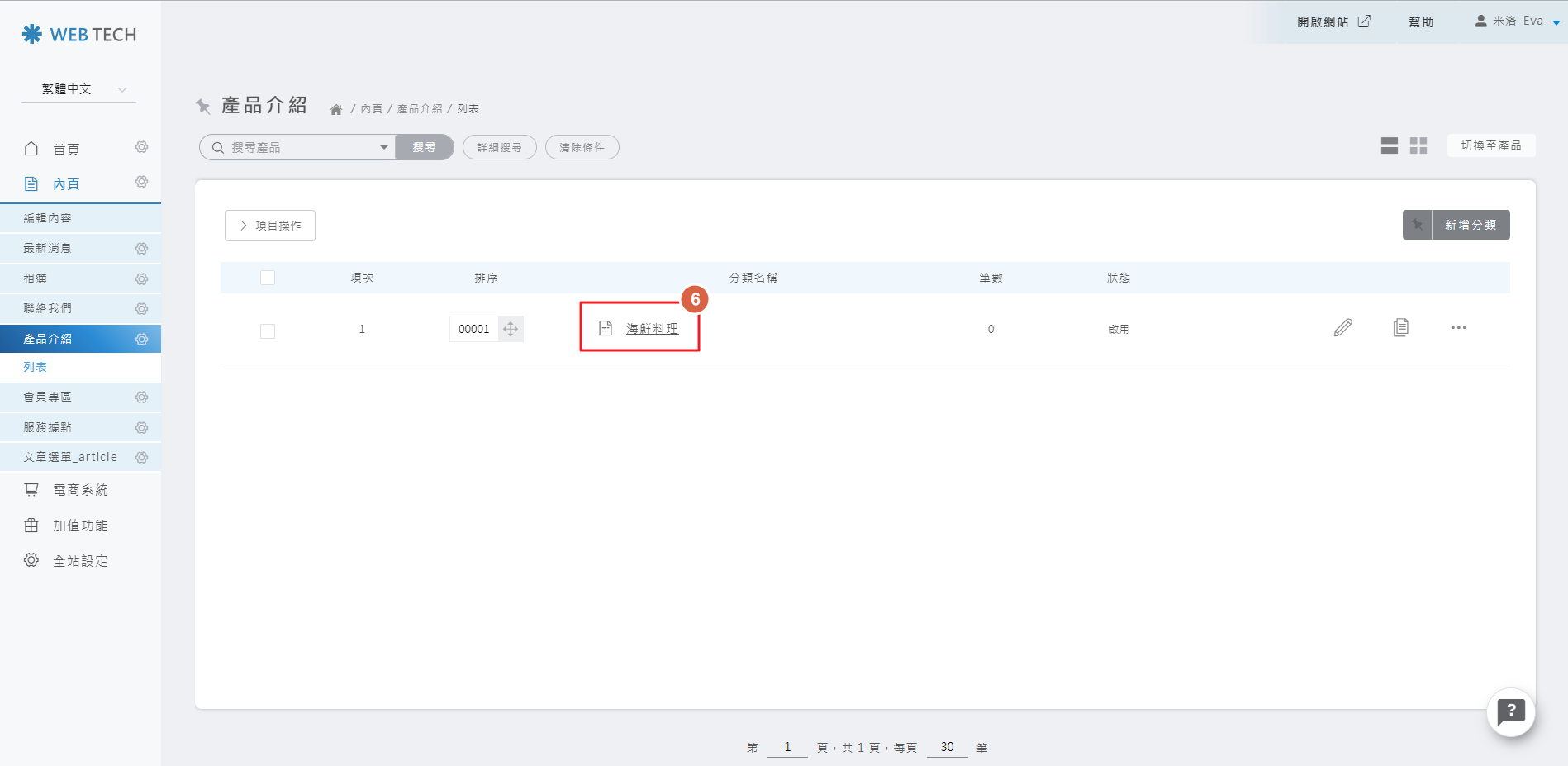Expand the search box dropdown arrow

point(383,147)
